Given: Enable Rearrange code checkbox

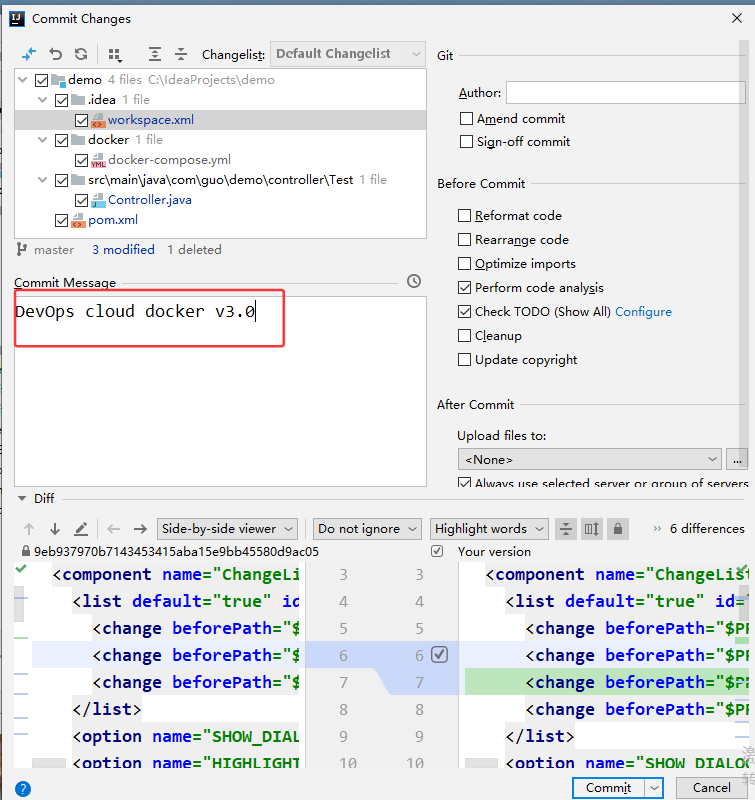Looking at the screenshot, I should click(x=464, y=239).
